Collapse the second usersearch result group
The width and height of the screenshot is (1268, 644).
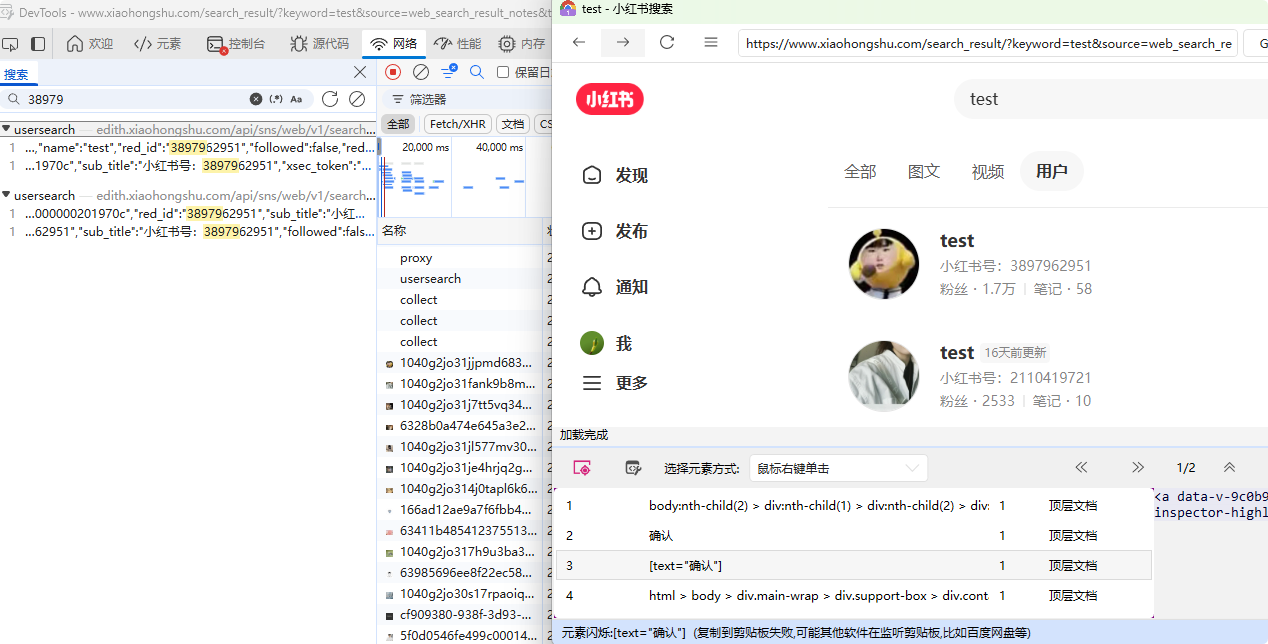(6, 196)
